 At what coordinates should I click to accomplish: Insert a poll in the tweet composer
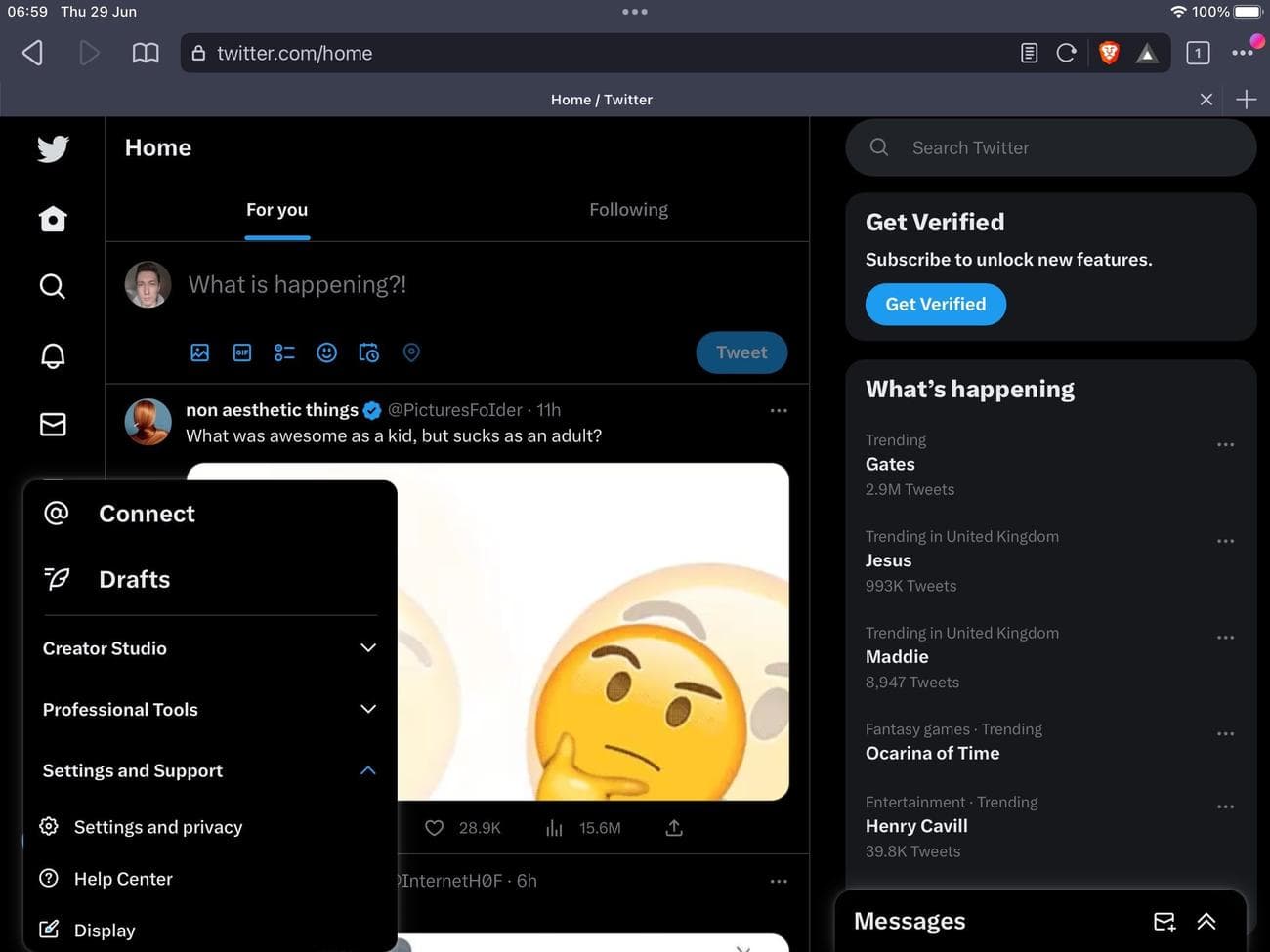(284, 352)
